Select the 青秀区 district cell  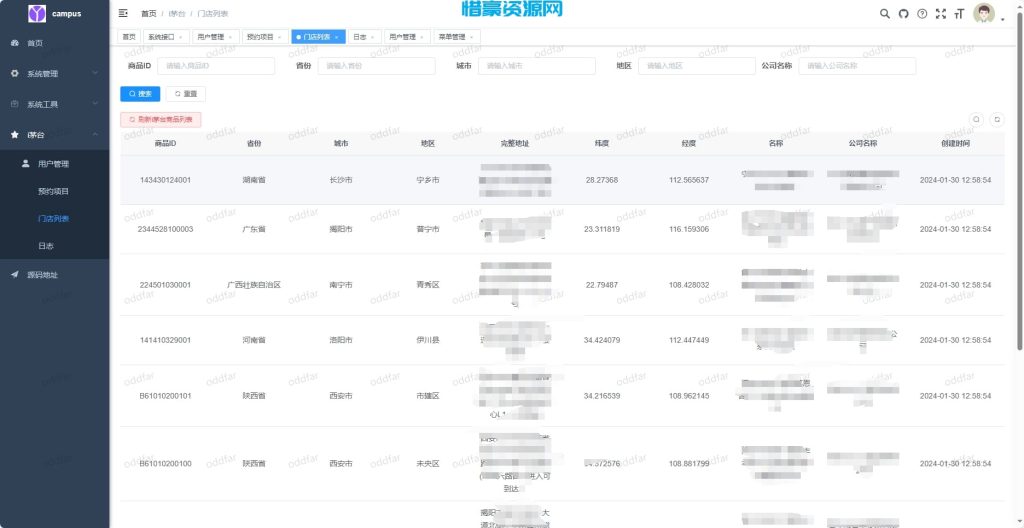point(428,285)
